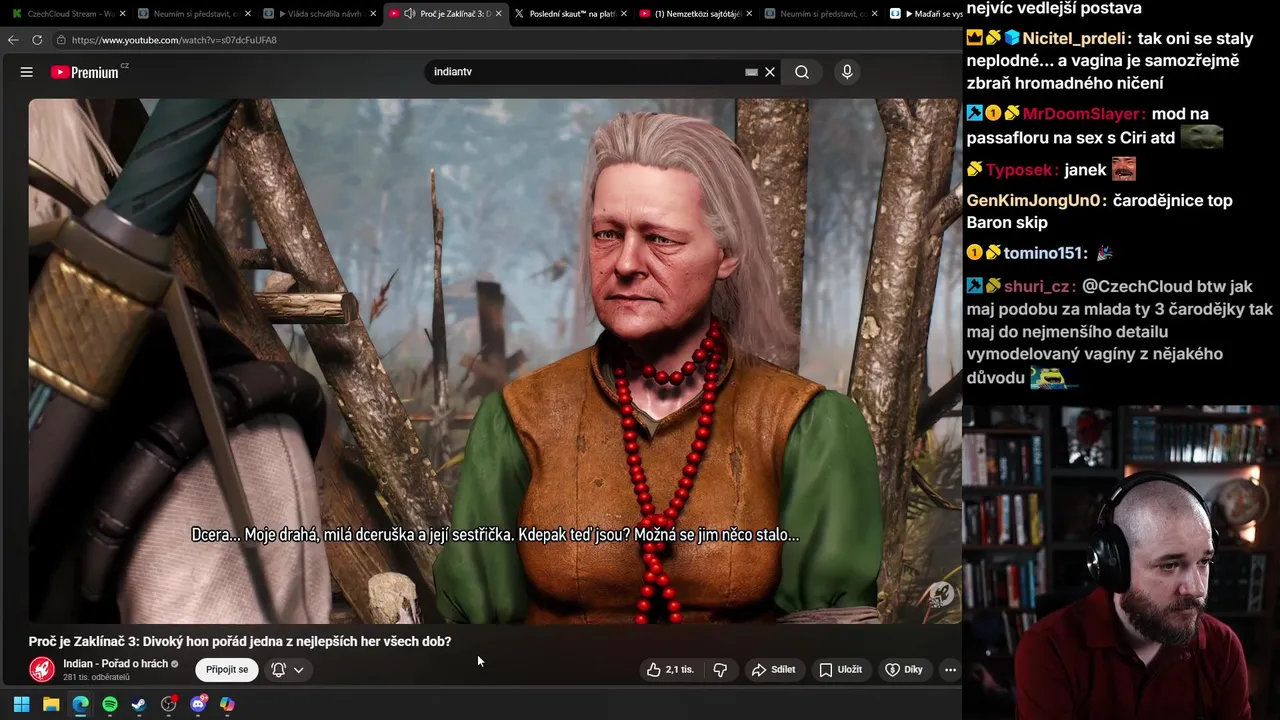Viewport: 1280px width, 720px height.
Task: Open Indian - Pořad o hrách channel link
Action: tap(115, 663)
